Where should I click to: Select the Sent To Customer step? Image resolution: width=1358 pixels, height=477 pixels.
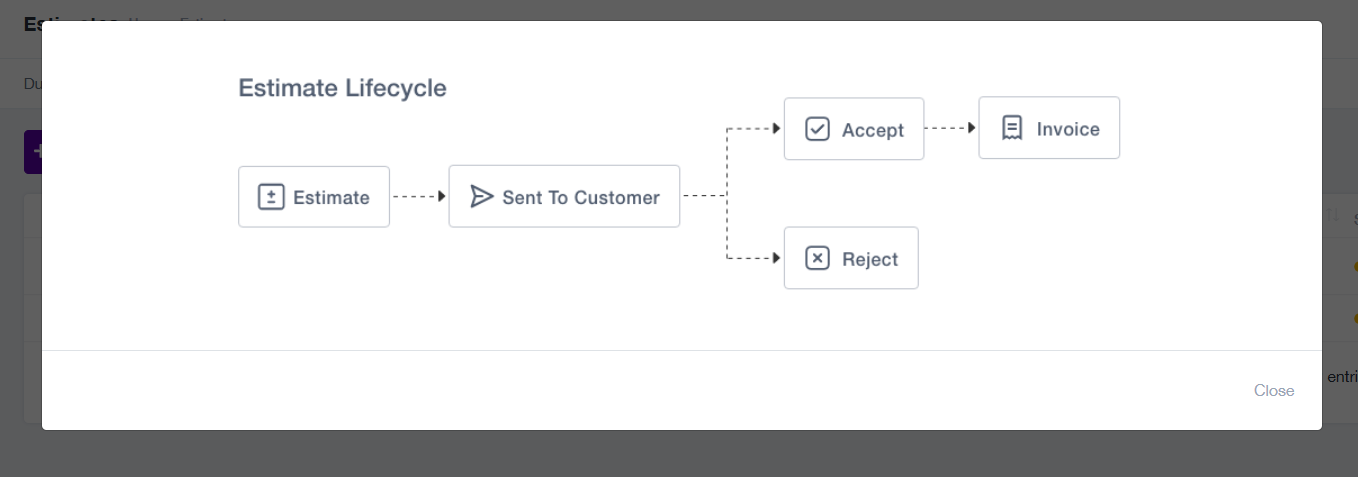[x=564, y=196]
